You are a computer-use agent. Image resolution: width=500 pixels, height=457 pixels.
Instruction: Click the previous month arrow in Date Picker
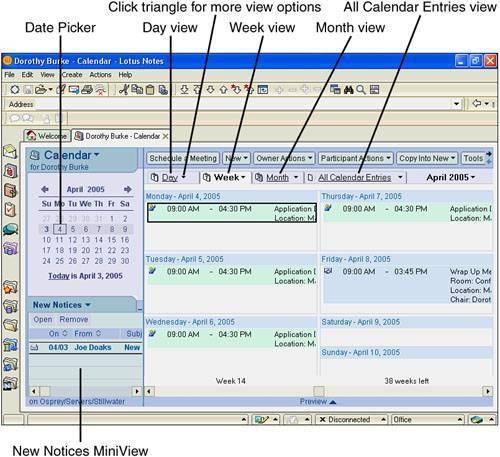click(x=45, y=189)
